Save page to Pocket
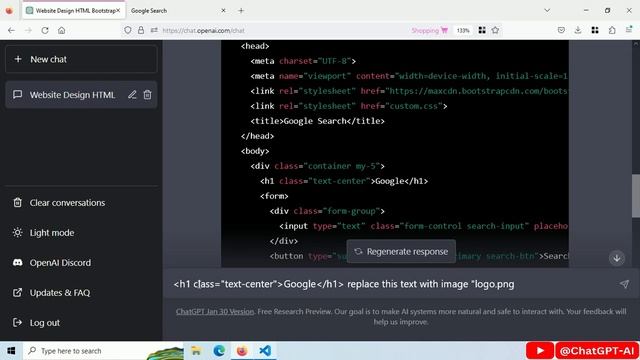Screen dimensions: 640x360 pyautogui.click(x=561, y=30)
